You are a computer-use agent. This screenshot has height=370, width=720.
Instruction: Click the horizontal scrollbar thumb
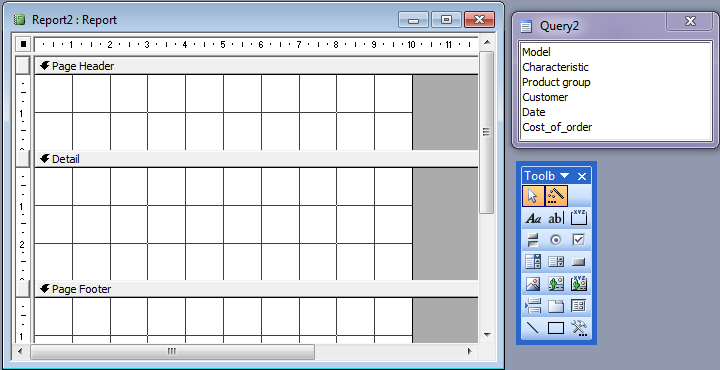(172, 352)
